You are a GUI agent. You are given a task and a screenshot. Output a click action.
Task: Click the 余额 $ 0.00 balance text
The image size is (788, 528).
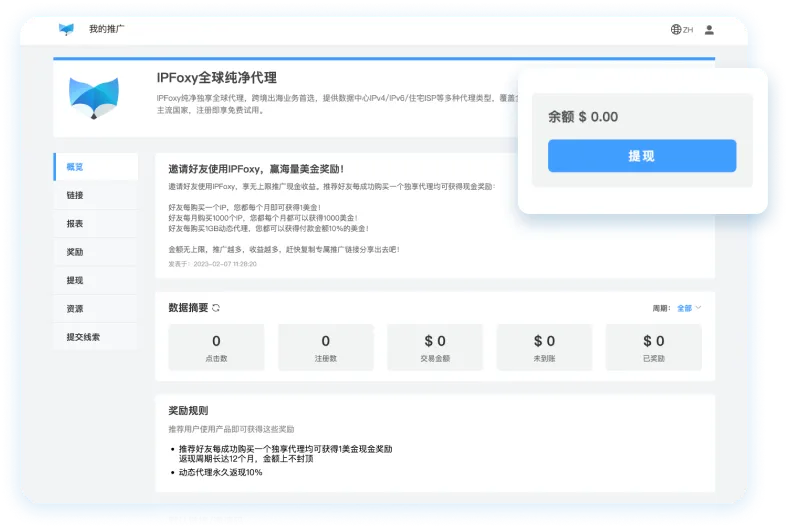583,117
